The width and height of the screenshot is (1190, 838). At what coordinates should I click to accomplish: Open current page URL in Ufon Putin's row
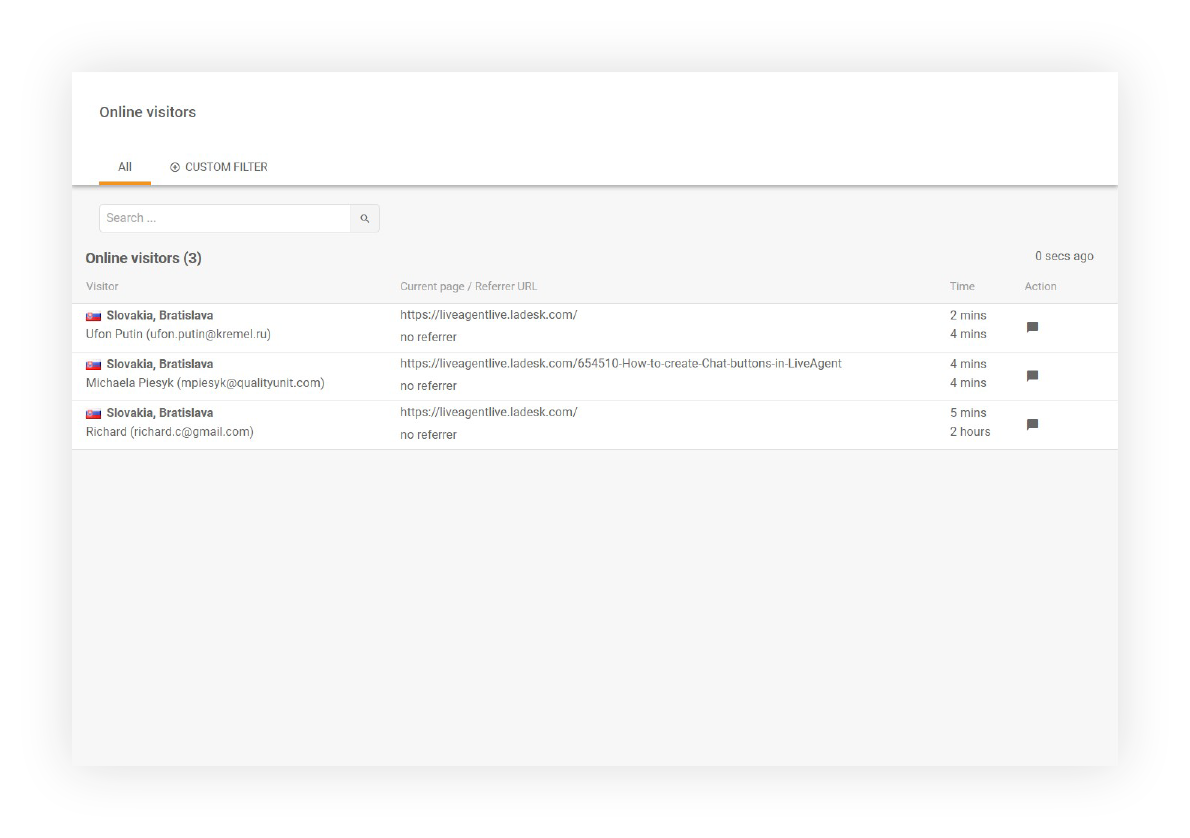click(x=488, y=315)
